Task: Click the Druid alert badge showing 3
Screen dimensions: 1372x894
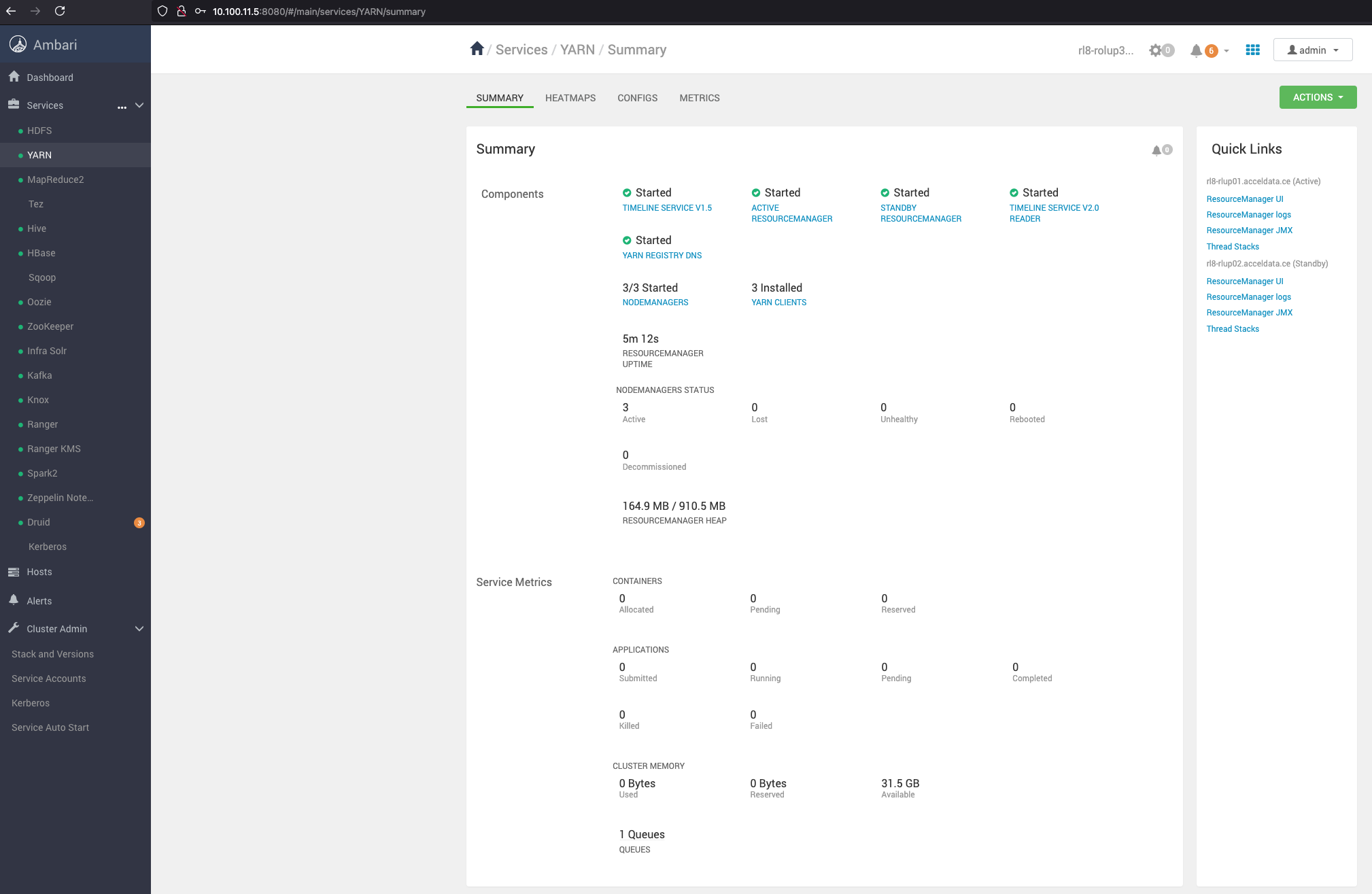Action: point(139,523)
